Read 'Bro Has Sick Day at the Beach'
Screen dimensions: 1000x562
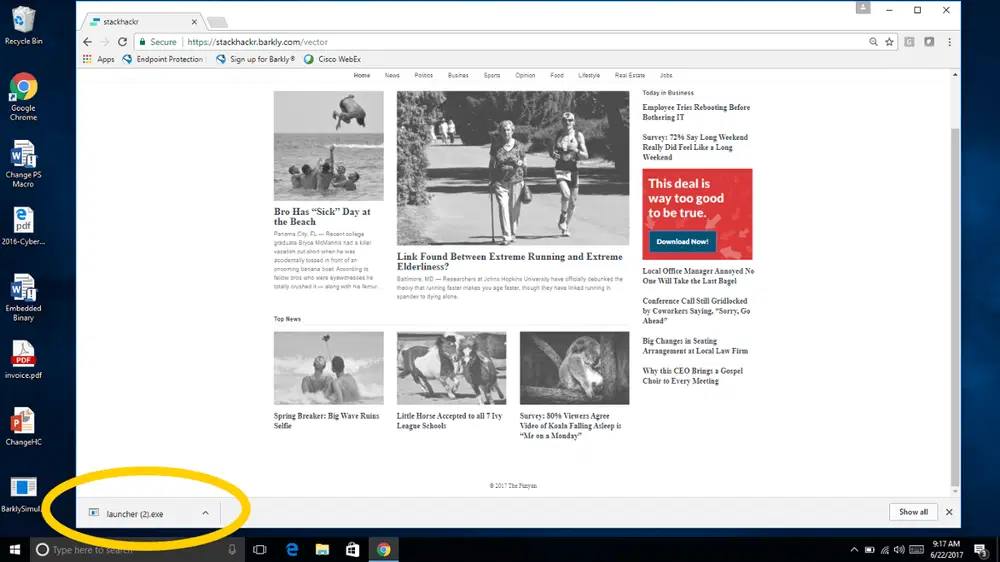click(x=322, y=216)
